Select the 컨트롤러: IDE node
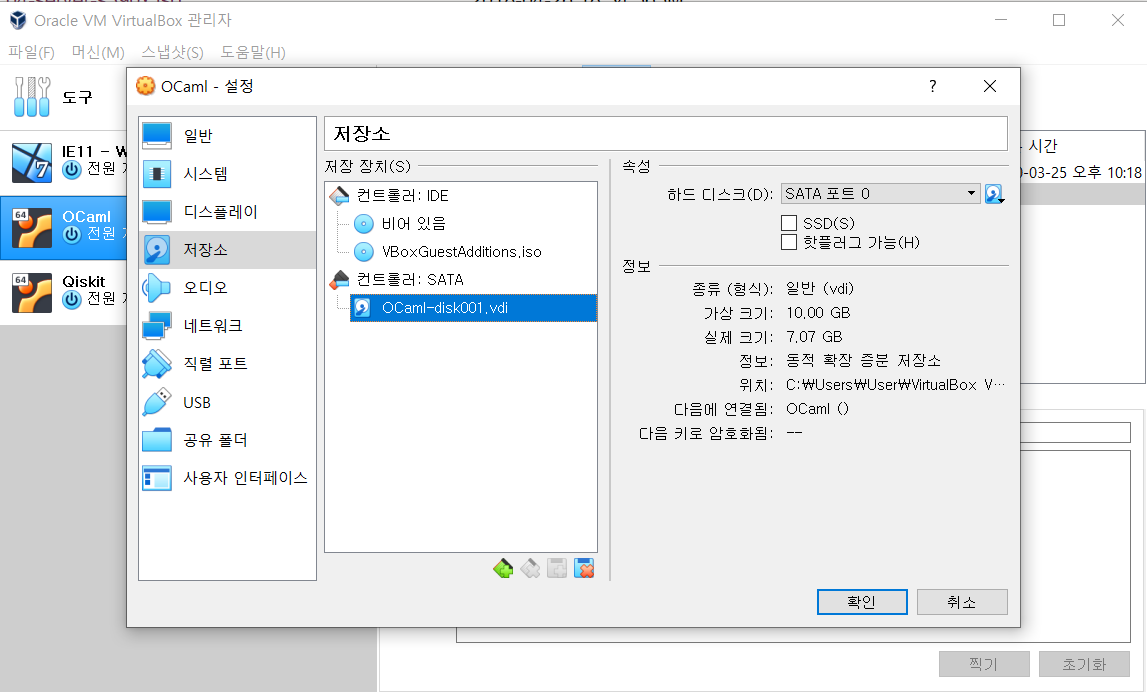The image size is (1147, 692). (402, 196)
